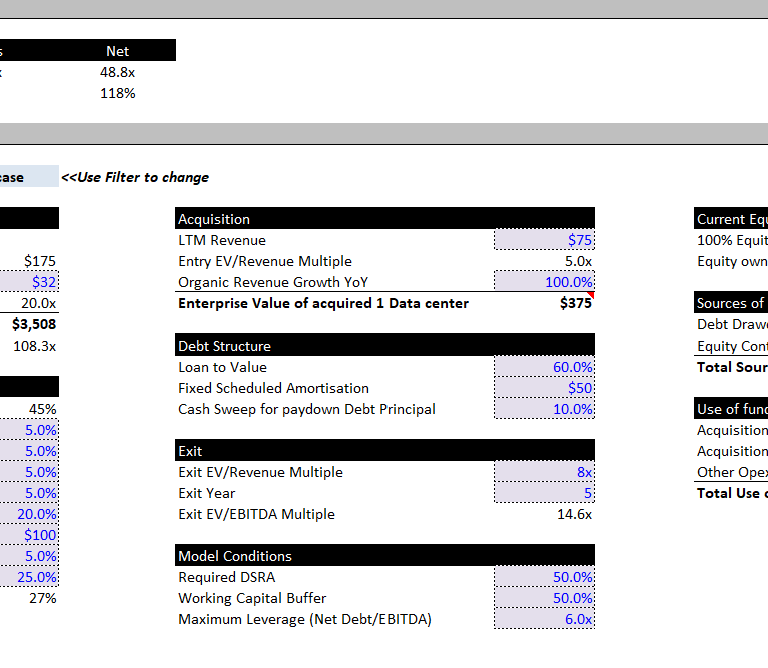This screenshot has height=668, width=768.
Task: Select the LTM Revenue $75 input cell
Action: tap(544, 239)
